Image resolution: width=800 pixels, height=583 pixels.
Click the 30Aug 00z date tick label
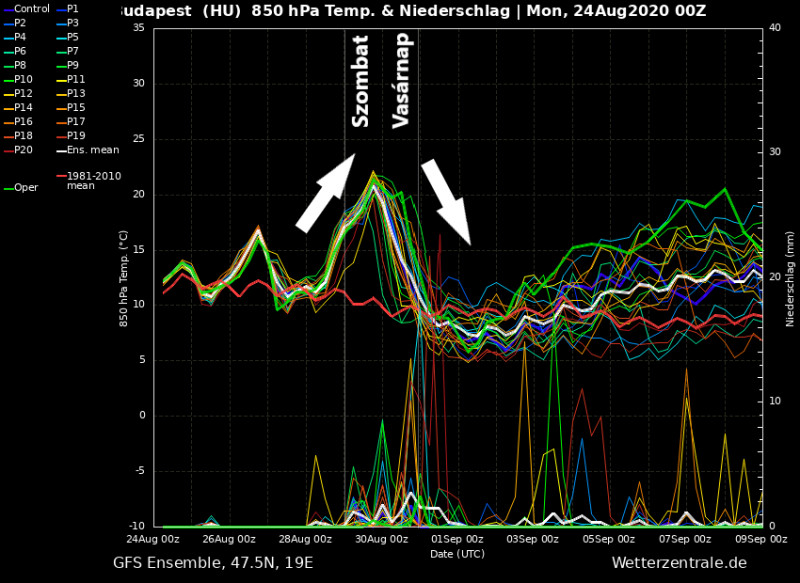pos(382,539)
